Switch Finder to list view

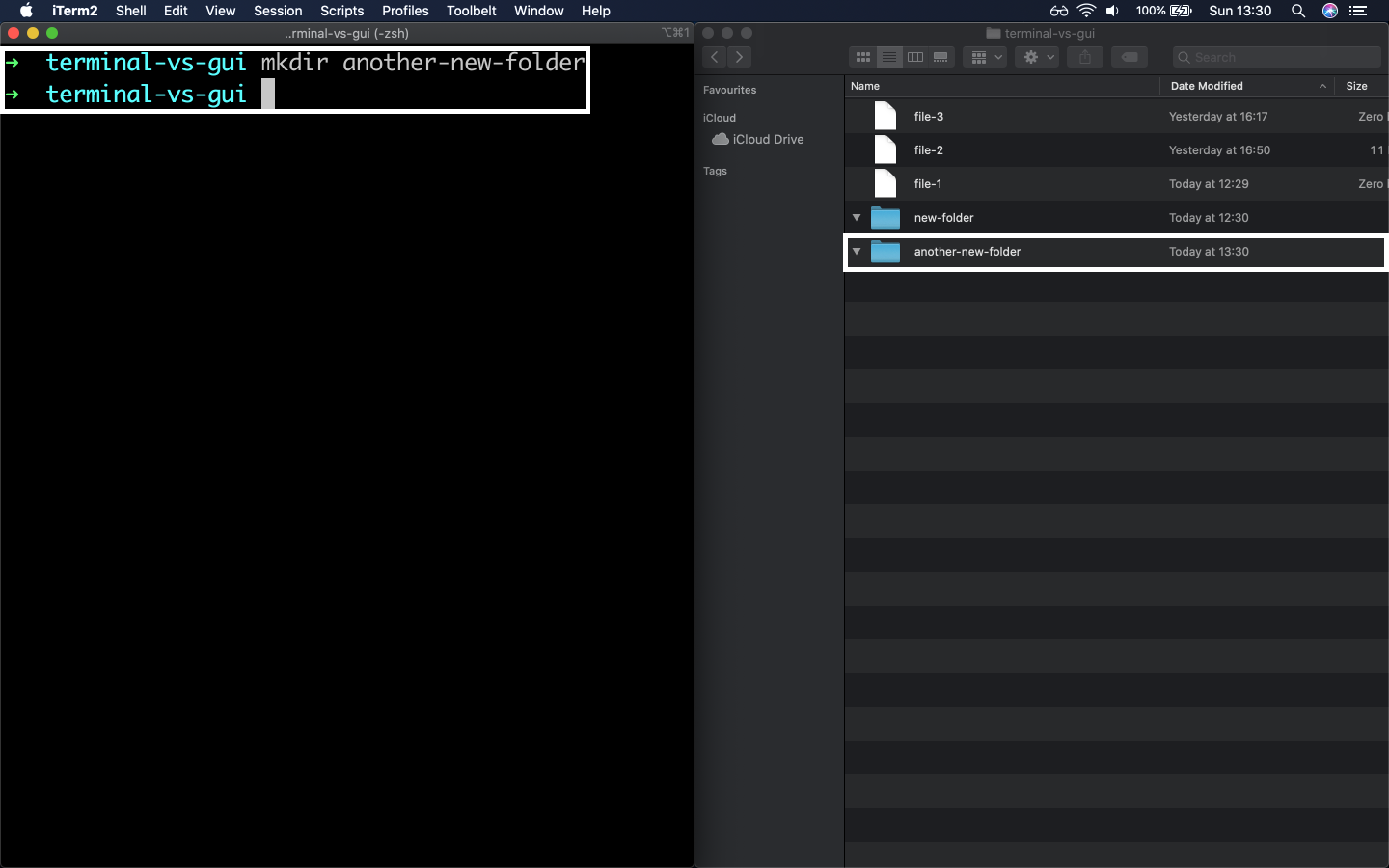889,57
